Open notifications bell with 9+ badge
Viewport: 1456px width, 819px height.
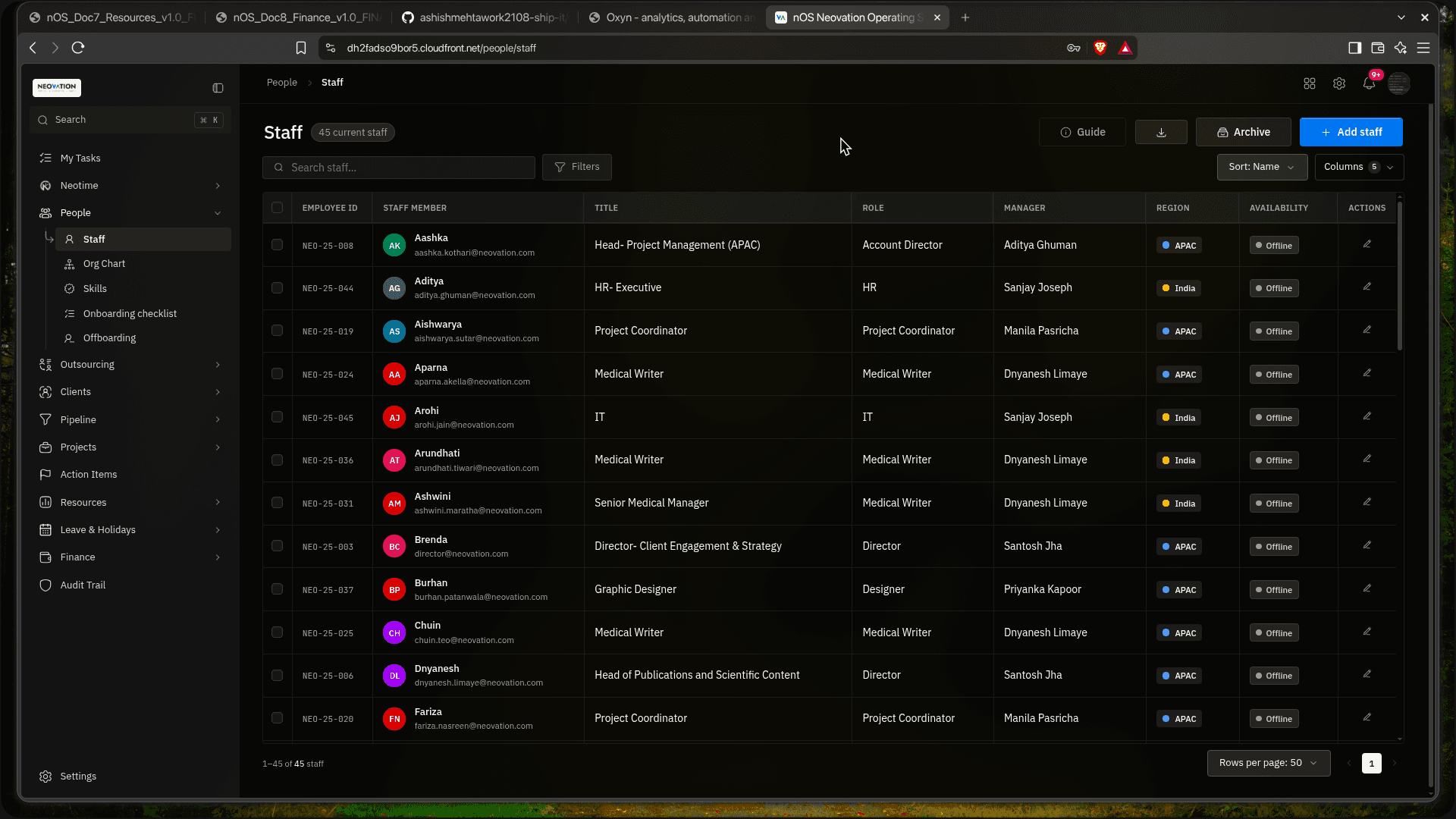pos(1370,83)
